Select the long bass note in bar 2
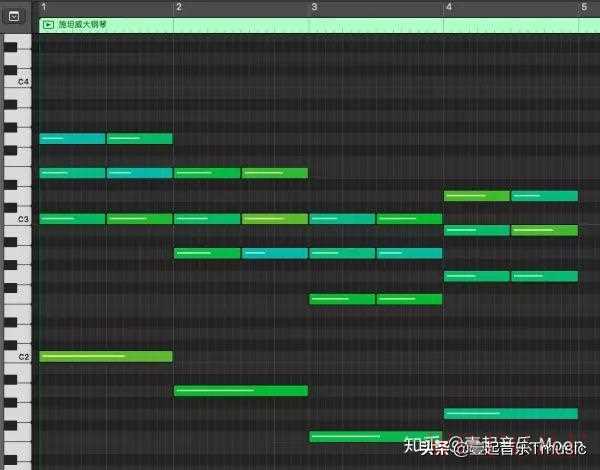This screenshot has width=600, height=470. click(x=241, y=390)
